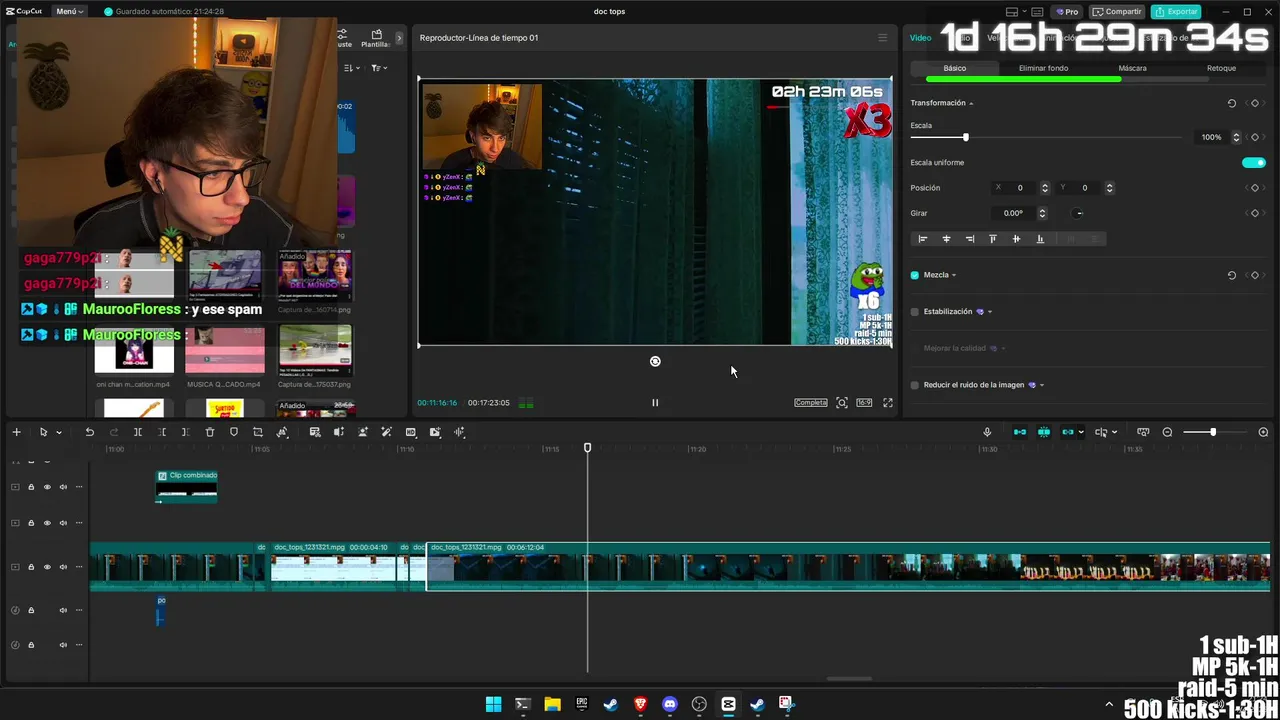
Task: Open the Menú dropdown in title bar
Action: pos(70,11)
